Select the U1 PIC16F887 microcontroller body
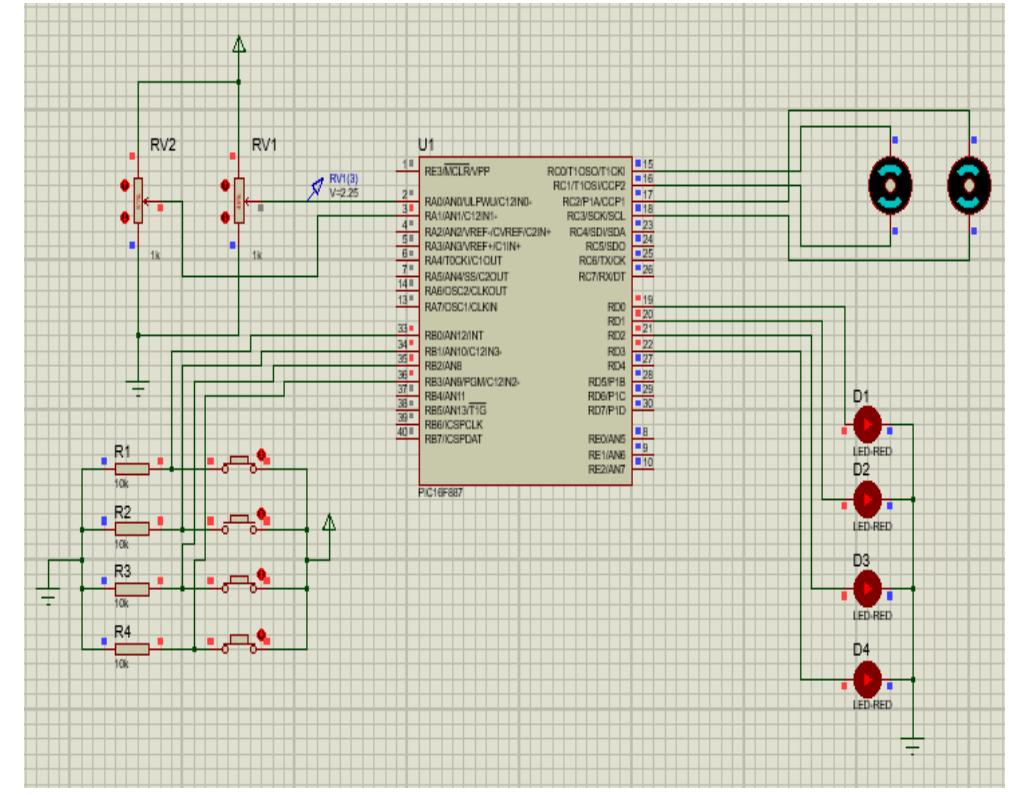This screenshot has width=1018, height=795. [525, 321]
